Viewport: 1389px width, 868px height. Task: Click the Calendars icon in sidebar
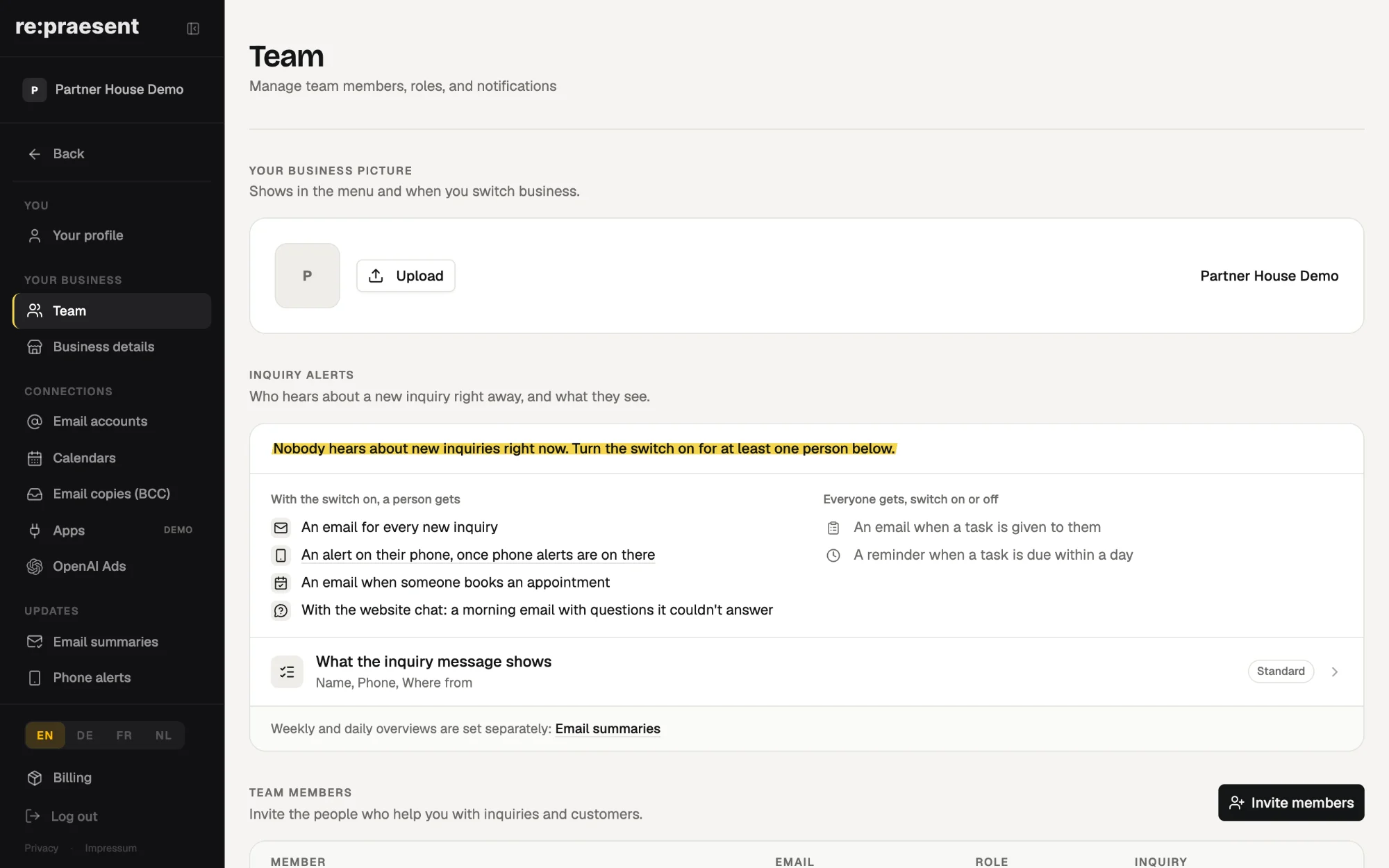(x=35, y=458)
